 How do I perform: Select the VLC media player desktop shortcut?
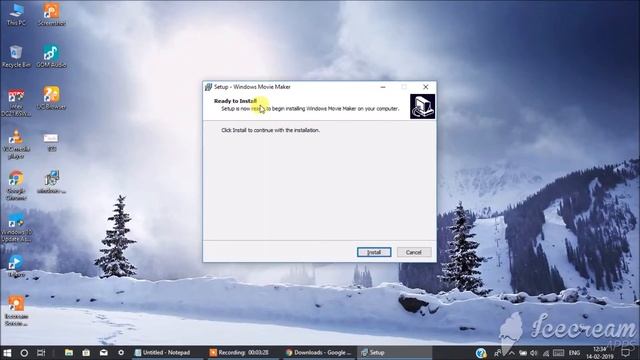pos(16,144)
